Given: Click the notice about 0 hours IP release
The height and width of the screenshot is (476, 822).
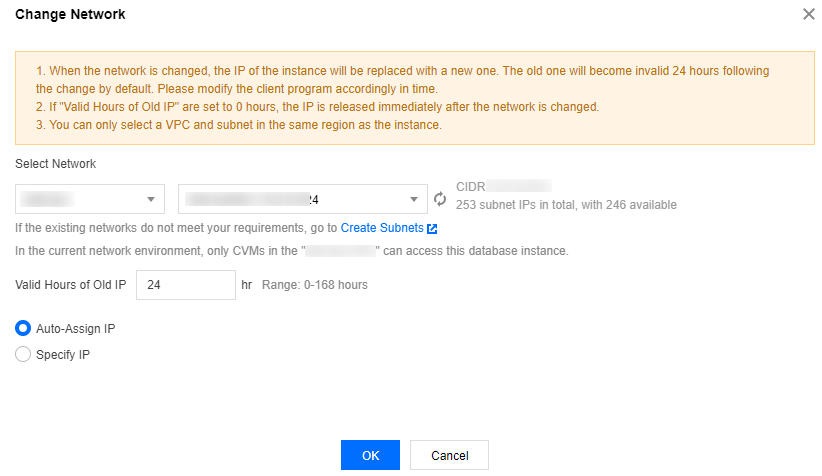Looking at the screenshot, I should [316, 107].
